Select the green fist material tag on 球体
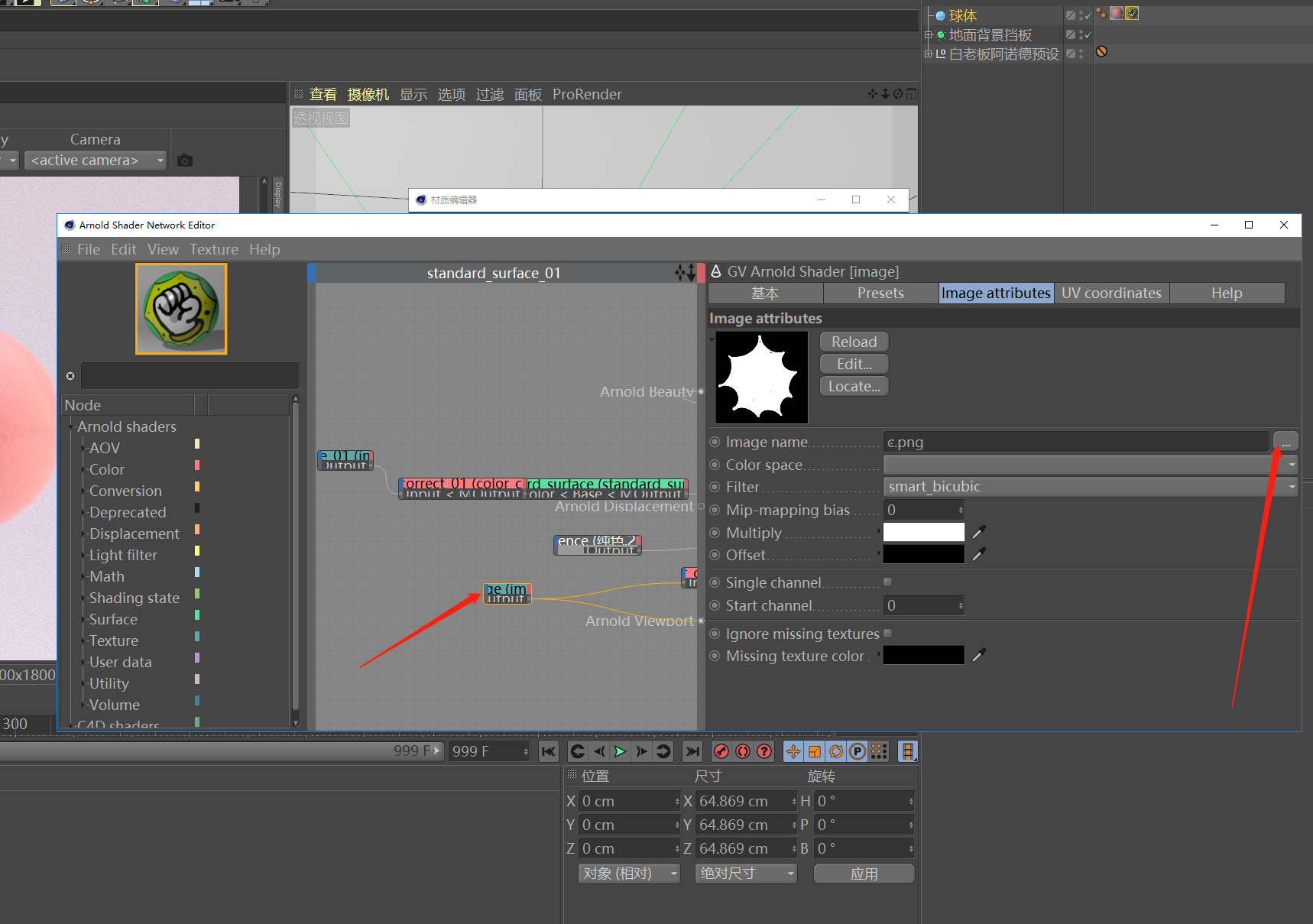The image size is (1313, 924). [1132, 13]
